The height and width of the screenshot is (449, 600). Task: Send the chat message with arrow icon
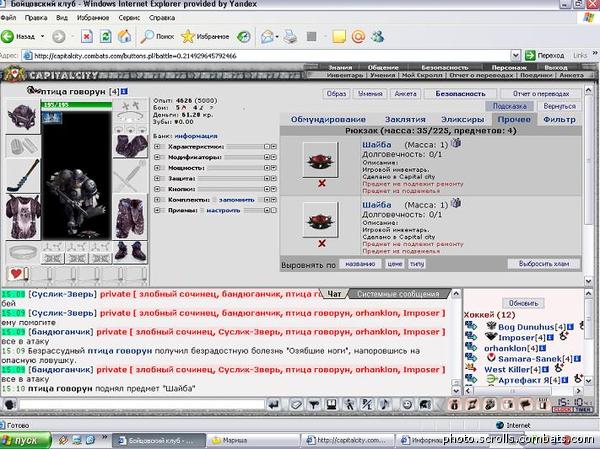click(x=274, y=405)
